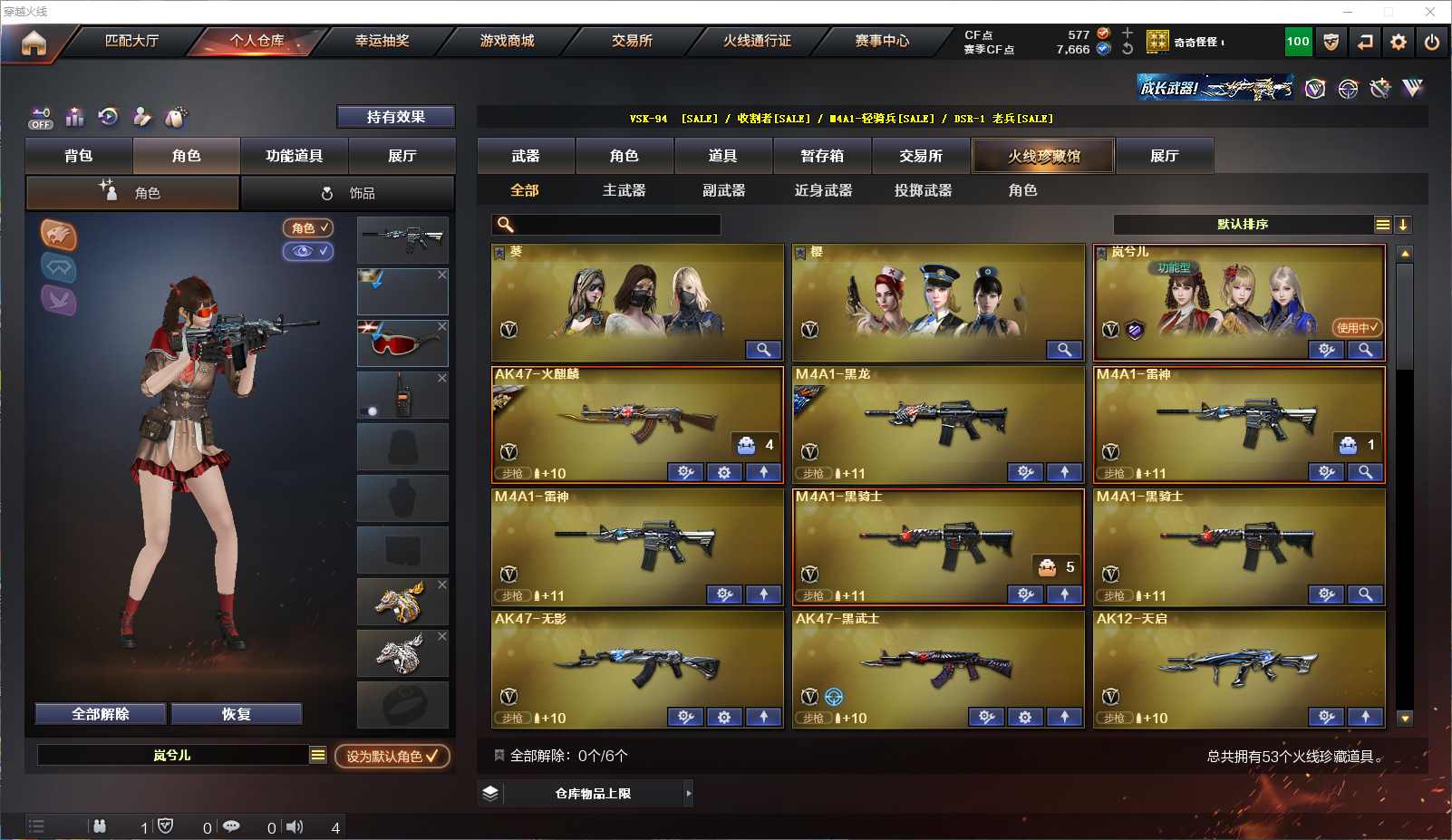Click the OFF key icon above 背包 tab

click(41, 119)
